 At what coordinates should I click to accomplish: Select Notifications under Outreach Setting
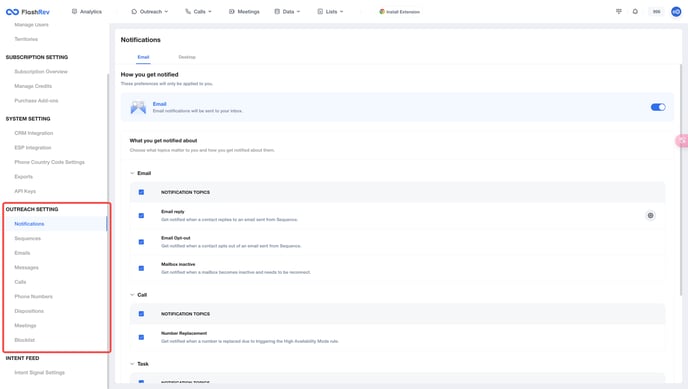pos(29,224)
